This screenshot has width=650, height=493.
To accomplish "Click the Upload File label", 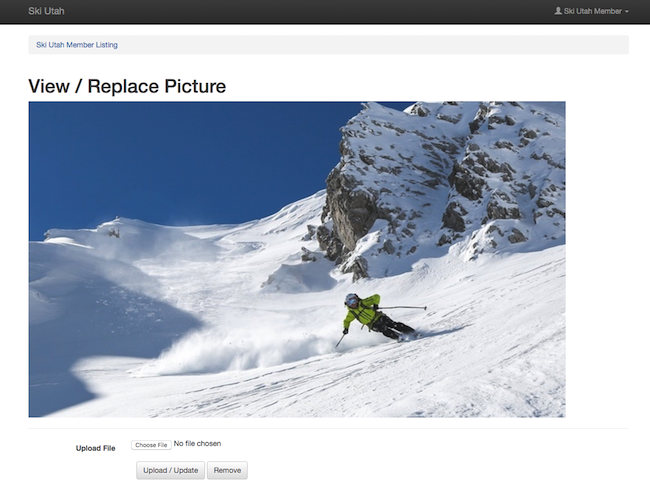I will (96, 448).
